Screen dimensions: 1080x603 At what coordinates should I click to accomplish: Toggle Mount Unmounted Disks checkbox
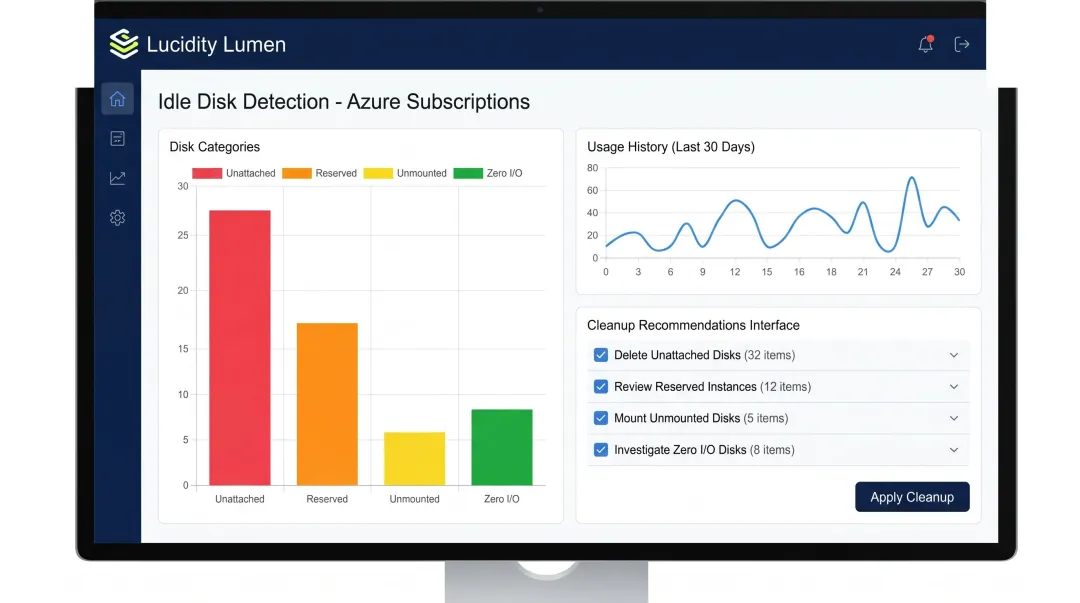pyautogui.click(x=601, y=418)
